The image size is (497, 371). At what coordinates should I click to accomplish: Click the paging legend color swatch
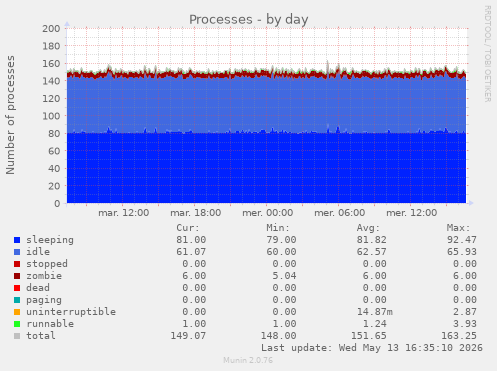pos(17,300)
